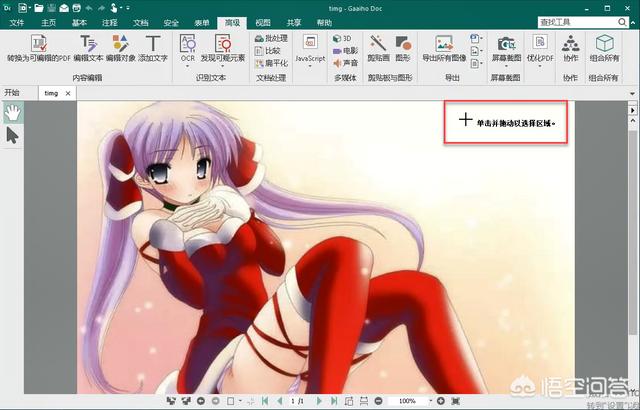The image size is (640, 410).
Task: Open Find Suspect Elements (发现可疑元素)
Action: (x=223, y=49)
